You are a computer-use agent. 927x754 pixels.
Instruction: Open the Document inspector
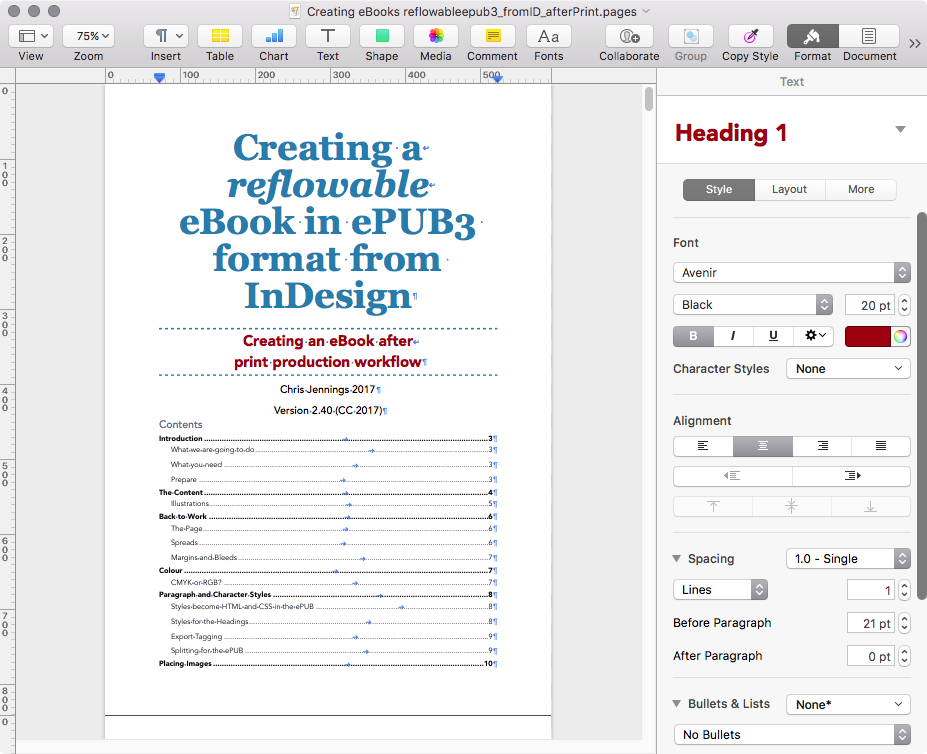point(869,36)
